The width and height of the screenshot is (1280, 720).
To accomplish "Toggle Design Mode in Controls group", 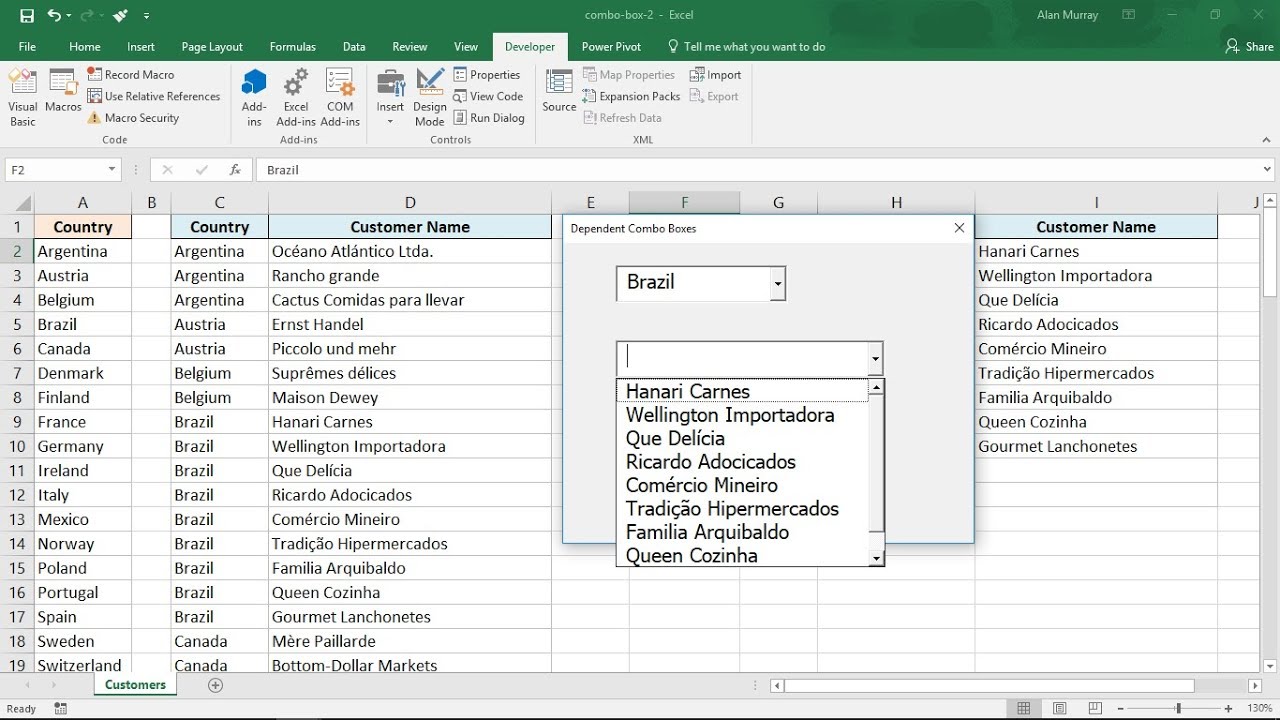I will point(429,95).
